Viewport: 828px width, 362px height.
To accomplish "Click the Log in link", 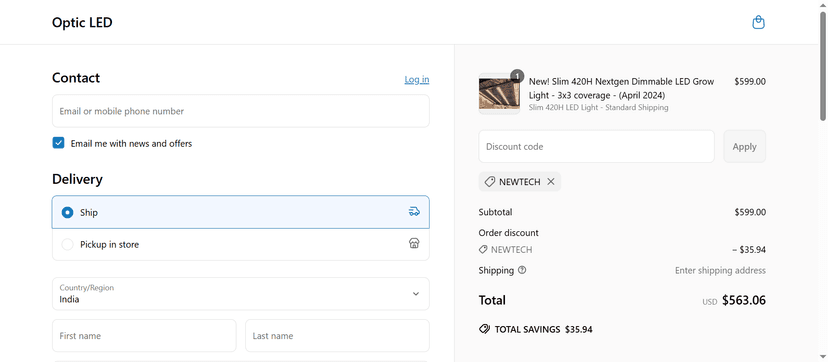I will point(417,79).
